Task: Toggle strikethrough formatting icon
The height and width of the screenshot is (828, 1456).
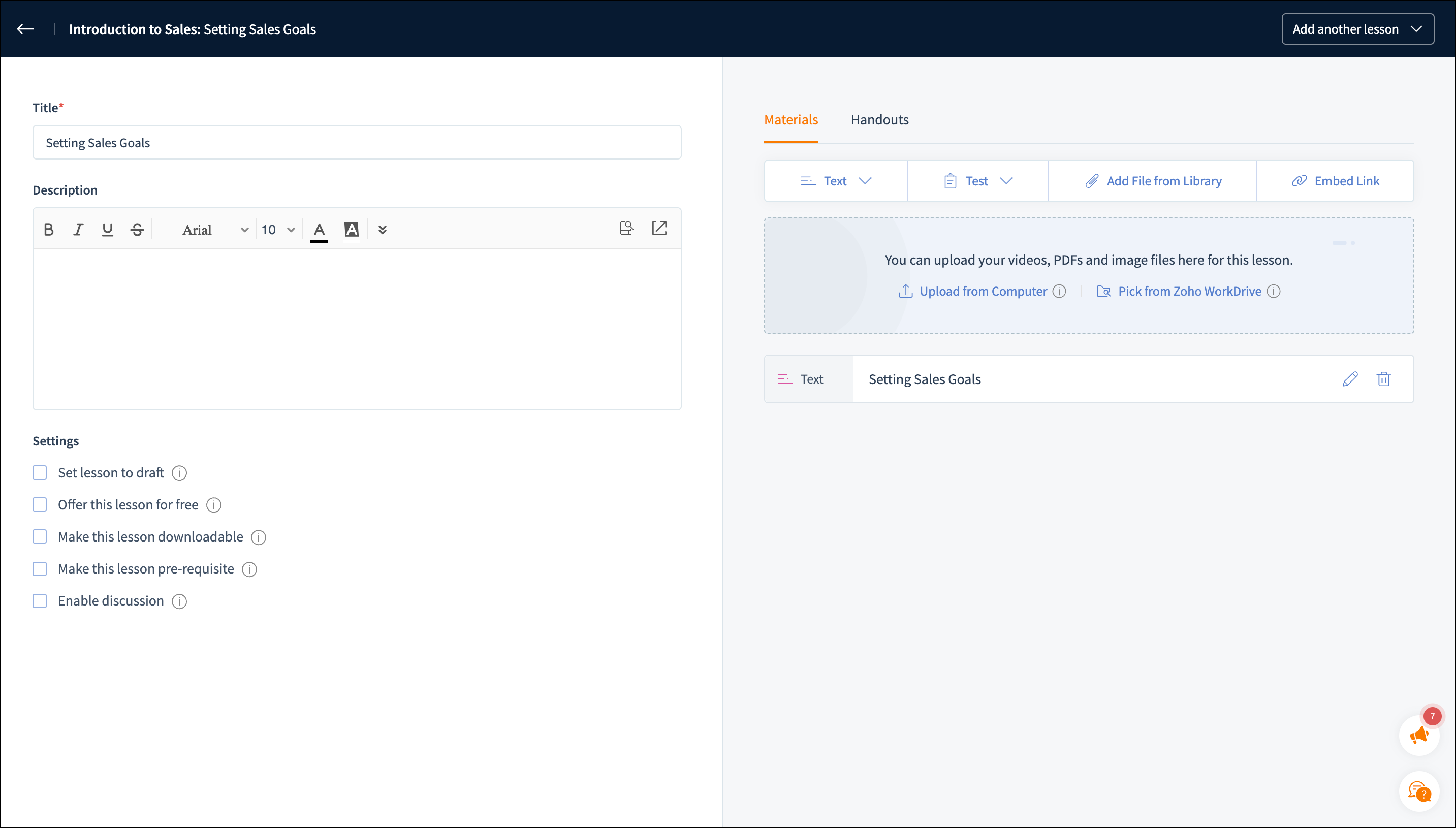Action: point(137,229)
